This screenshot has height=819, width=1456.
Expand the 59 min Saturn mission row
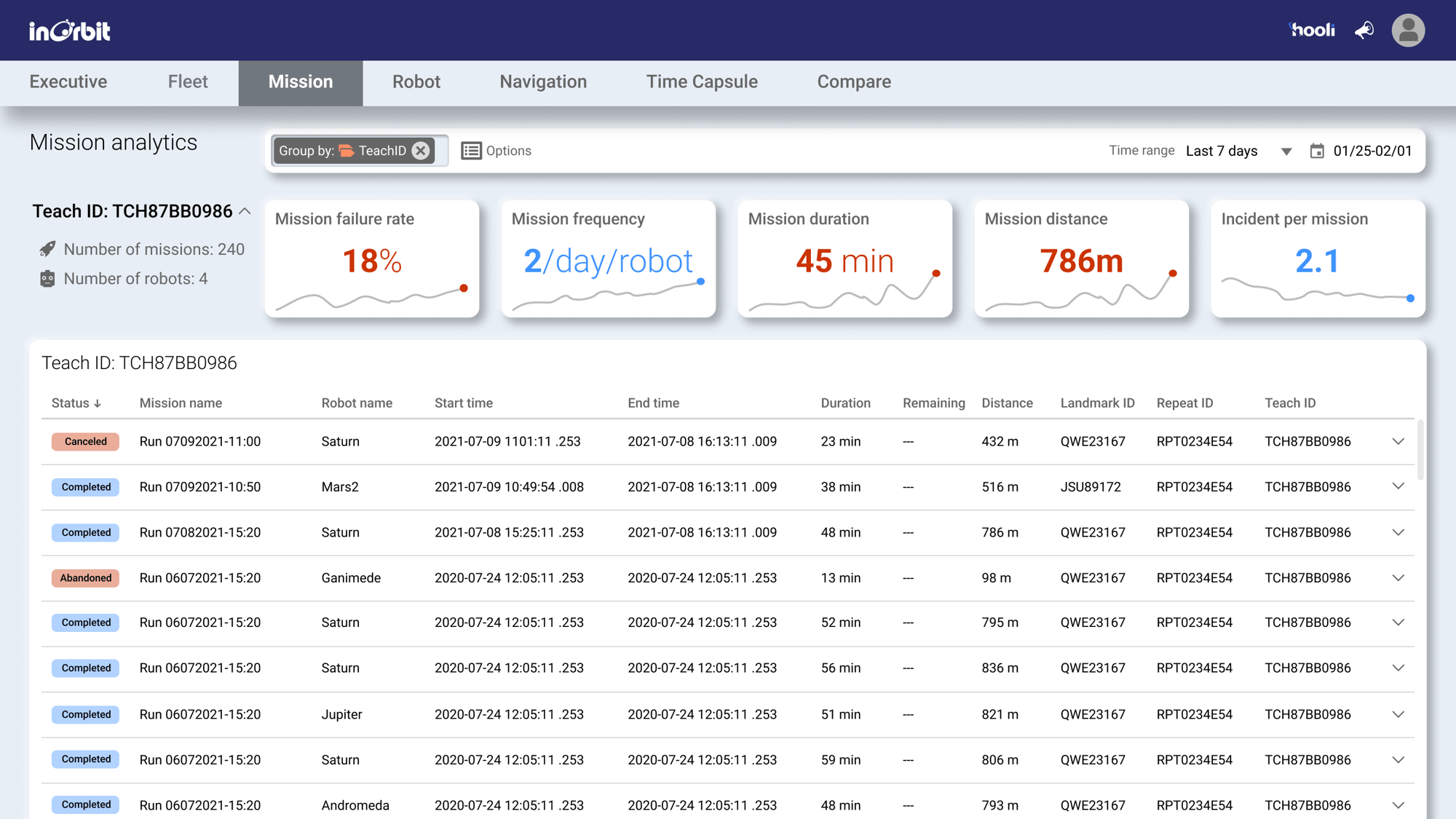pos(1398,759)
